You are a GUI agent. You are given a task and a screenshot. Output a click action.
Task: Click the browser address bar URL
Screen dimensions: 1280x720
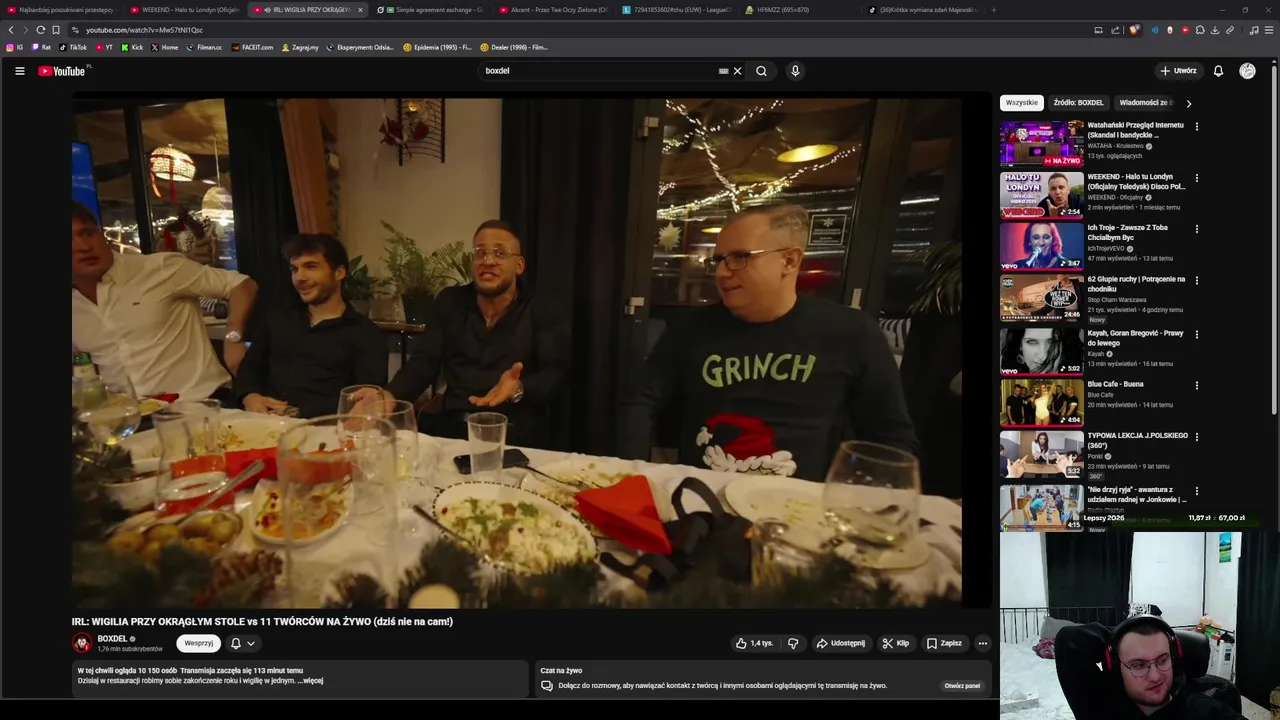coord(145,30)
